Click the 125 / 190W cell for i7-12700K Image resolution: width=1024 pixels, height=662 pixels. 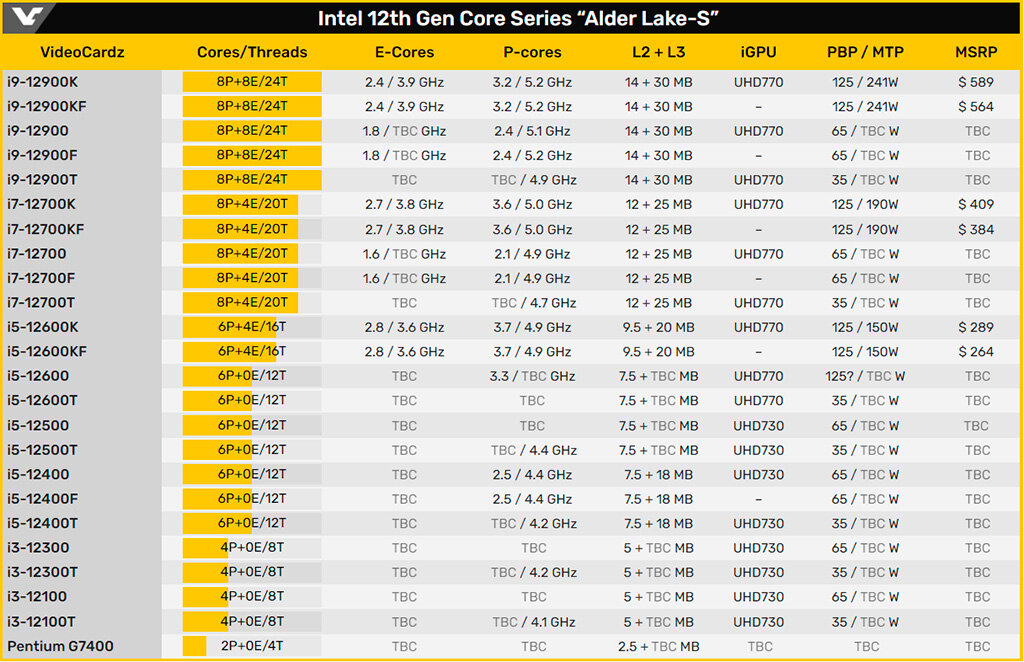[x=865, y=204]
